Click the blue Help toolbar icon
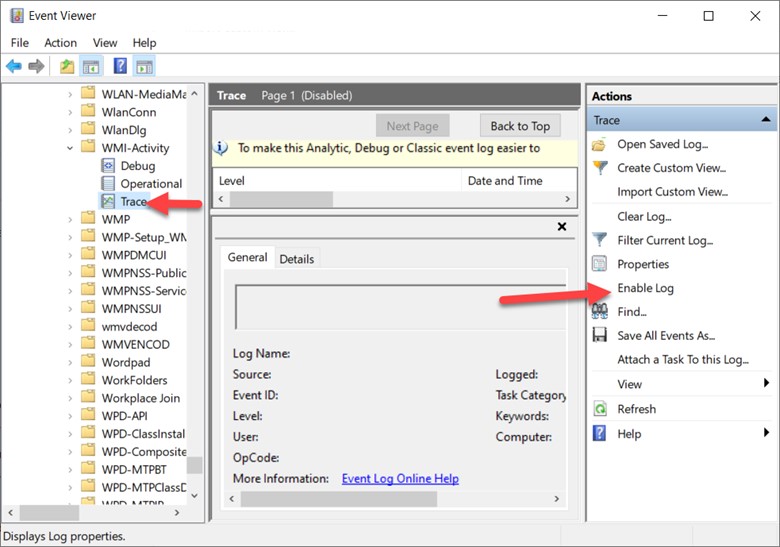Image resolution: width=780 pixels, height=547 pixels. [120, 66]
